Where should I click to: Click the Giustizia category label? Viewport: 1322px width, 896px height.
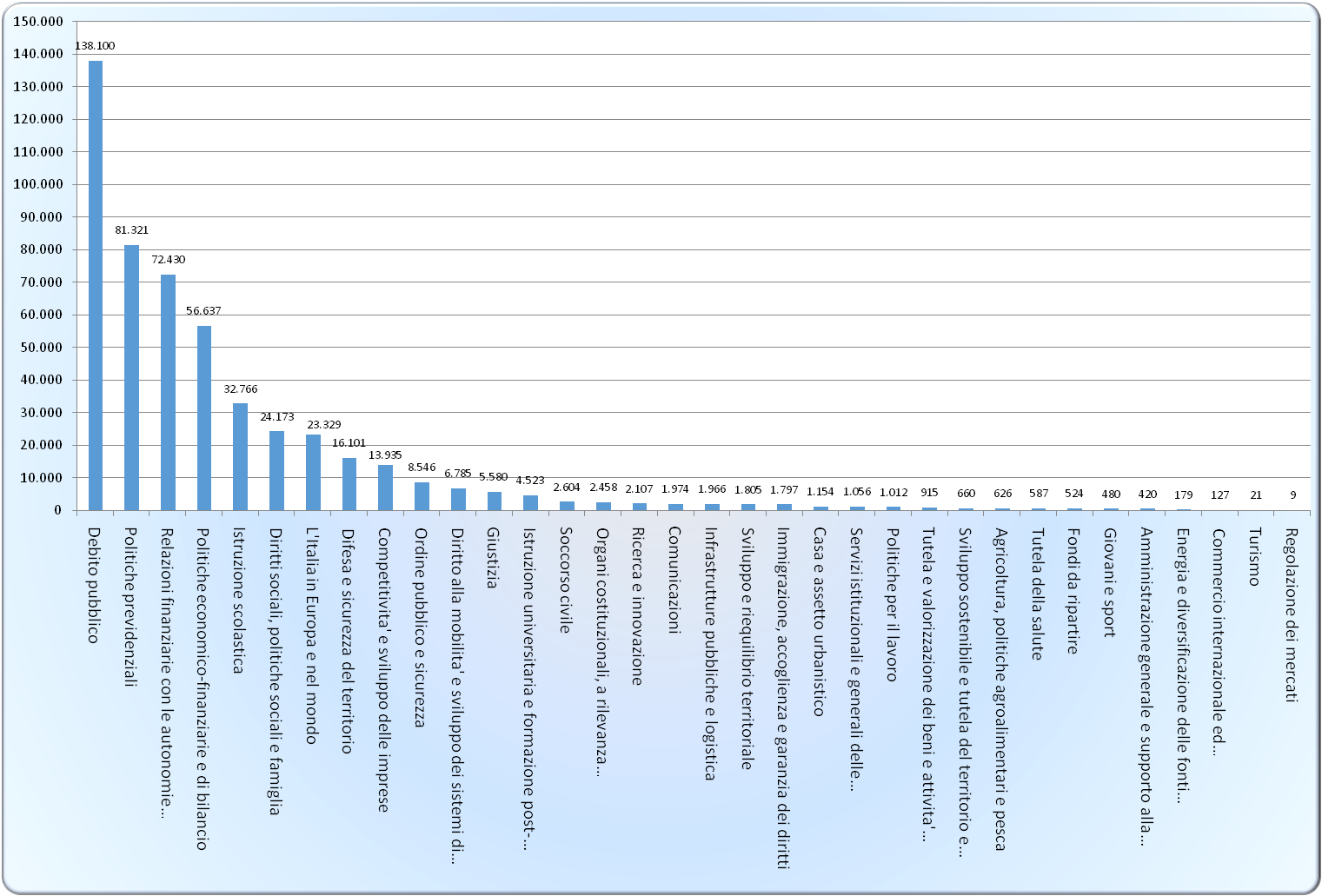(493, 558)
